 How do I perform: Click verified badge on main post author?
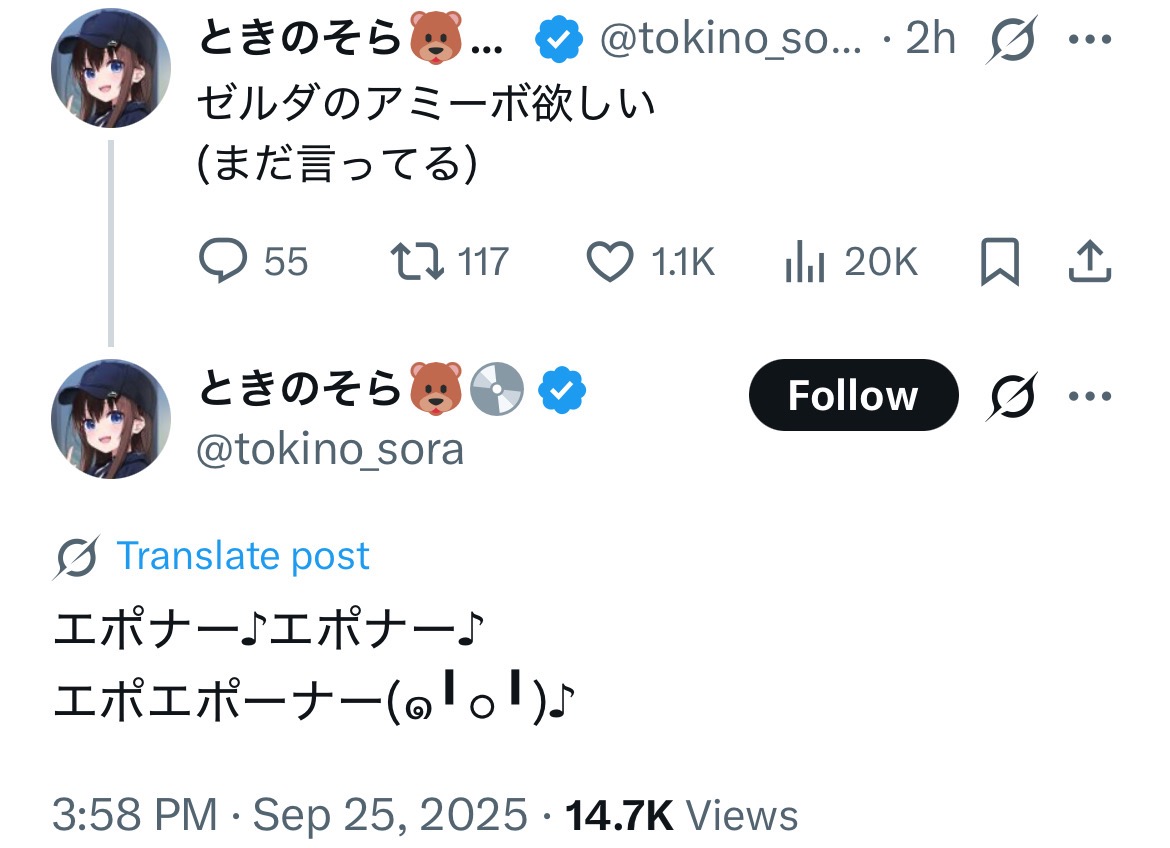pos(563,391)
